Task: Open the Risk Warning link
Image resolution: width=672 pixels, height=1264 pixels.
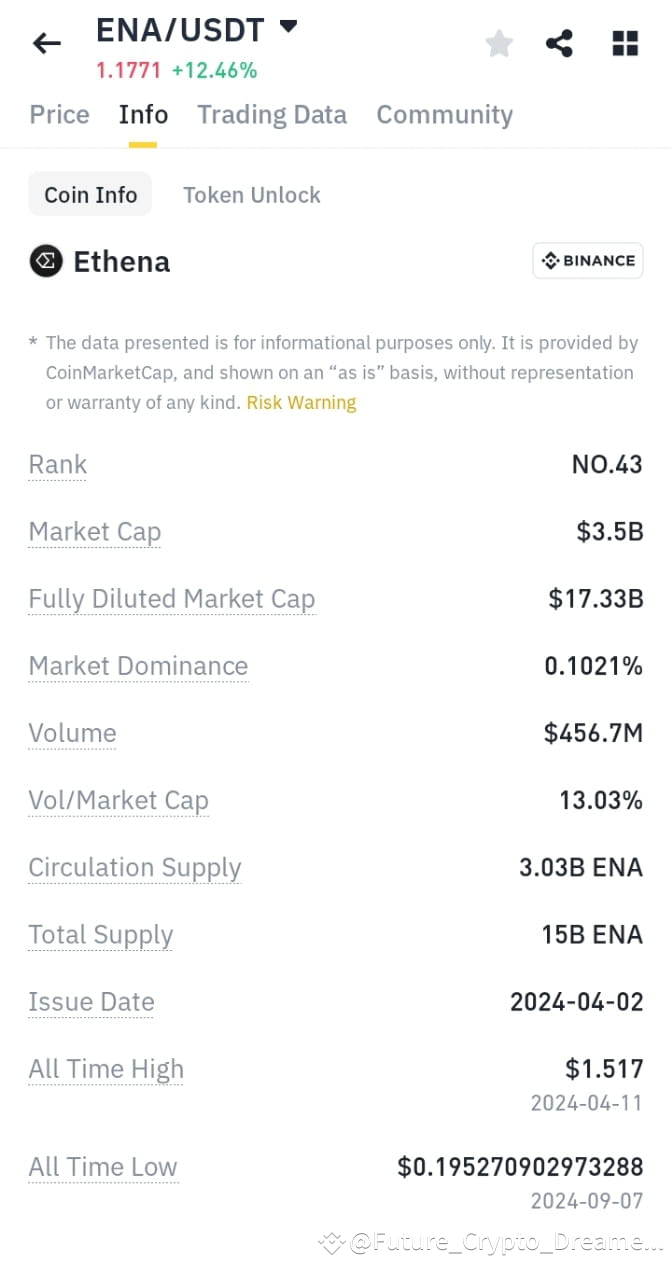Action: pos(302,403)
